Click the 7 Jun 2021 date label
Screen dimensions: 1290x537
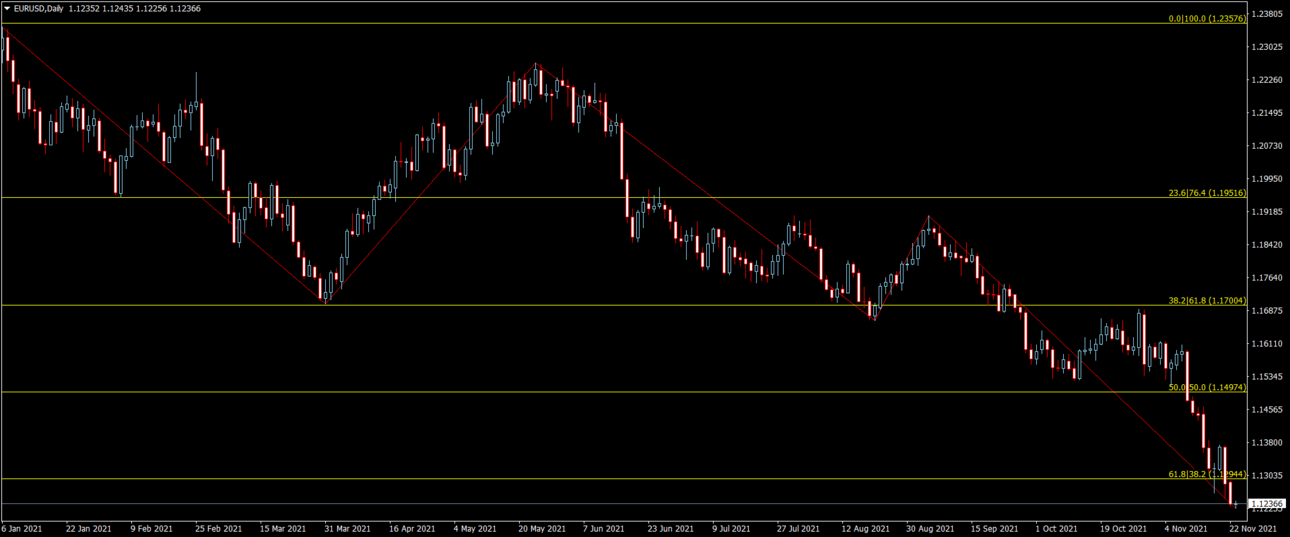coord(605,528)
